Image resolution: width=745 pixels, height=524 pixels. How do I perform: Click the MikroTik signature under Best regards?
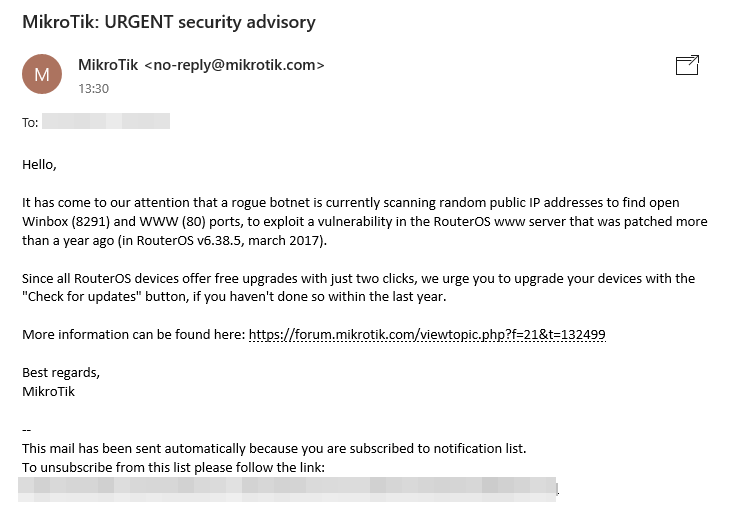(48, 391)
